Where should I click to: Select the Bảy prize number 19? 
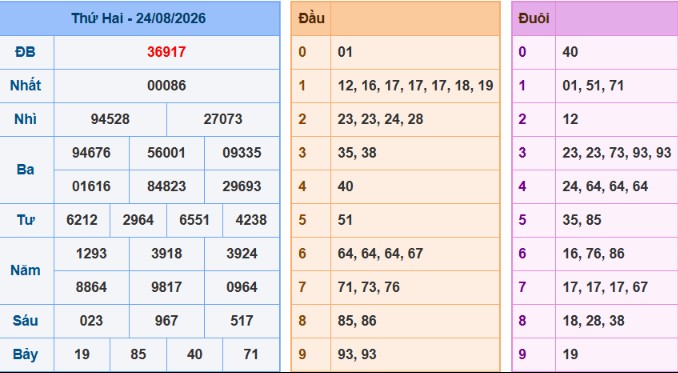pyautogui.click(x=82, y=354)
